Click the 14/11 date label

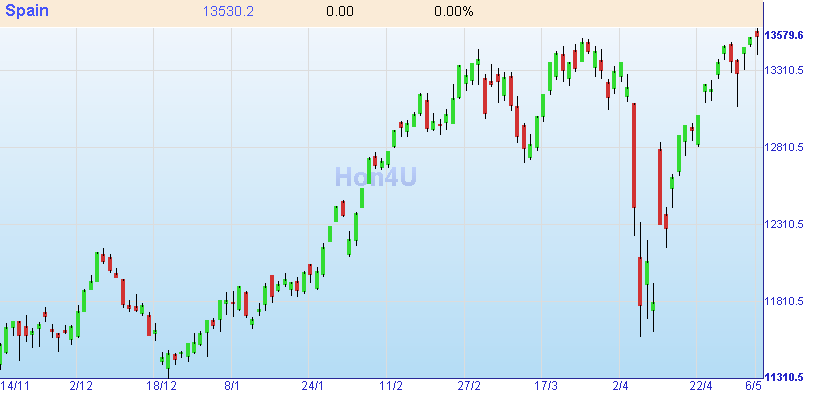(15, 386)
